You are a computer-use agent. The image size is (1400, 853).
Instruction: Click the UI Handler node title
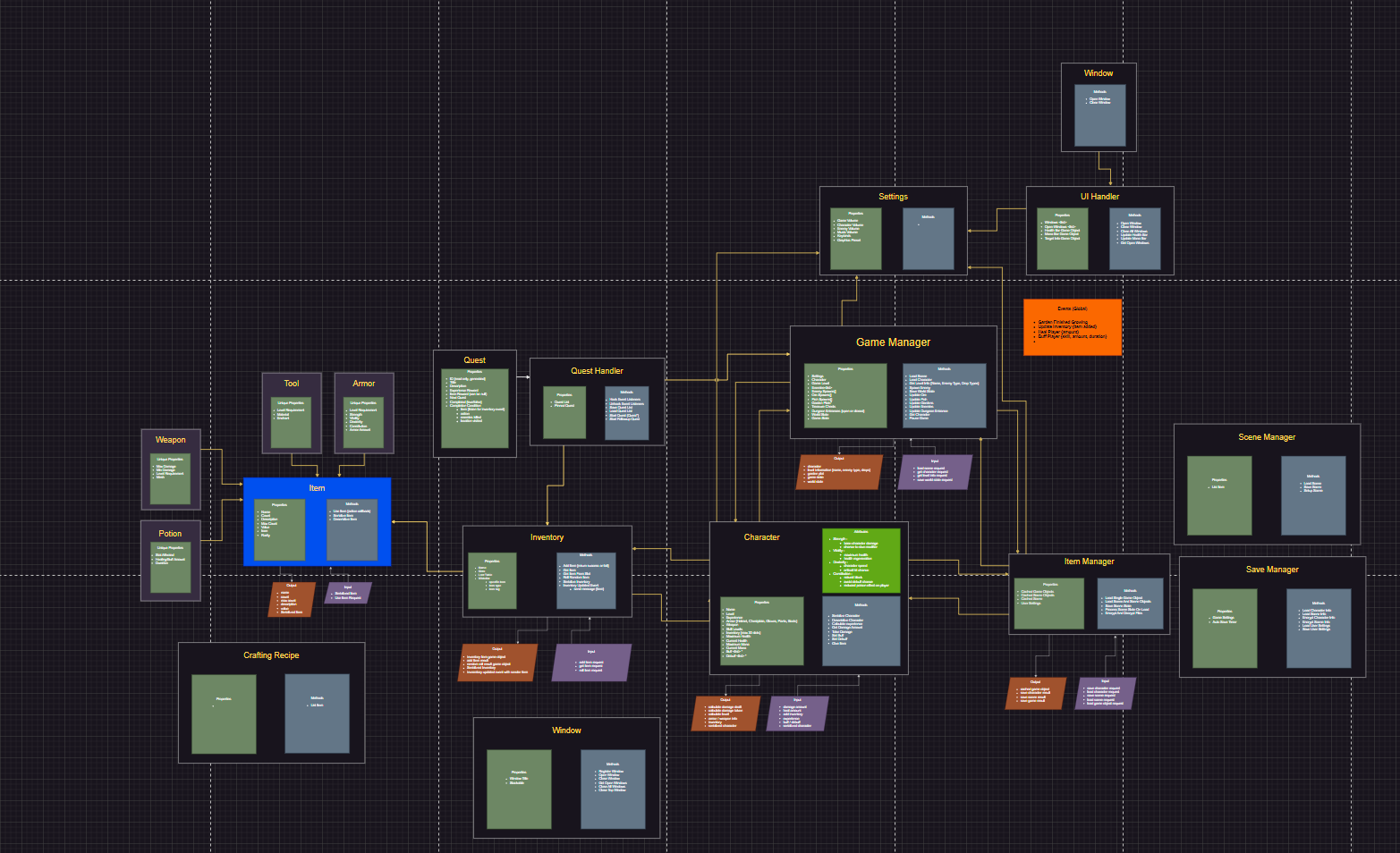1099,197
